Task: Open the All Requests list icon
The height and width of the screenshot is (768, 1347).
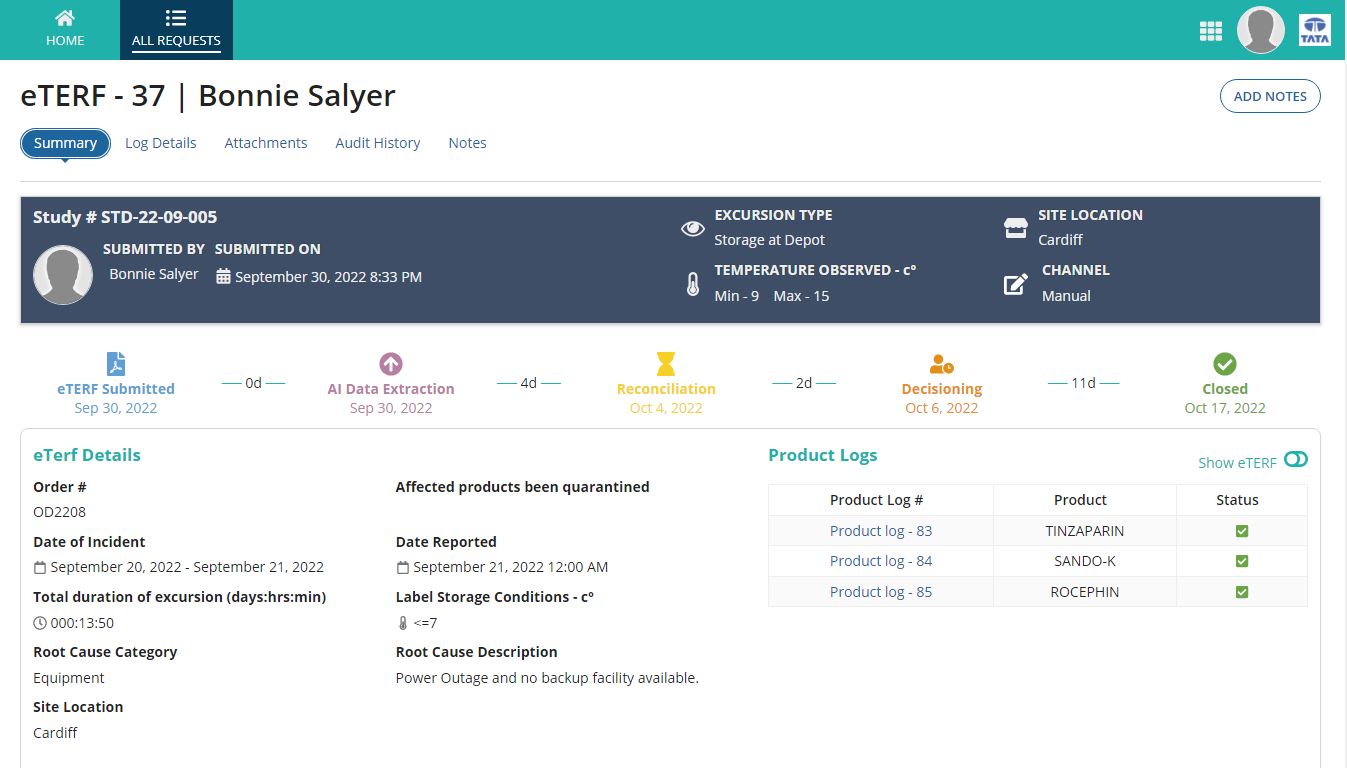Action: 176,19
